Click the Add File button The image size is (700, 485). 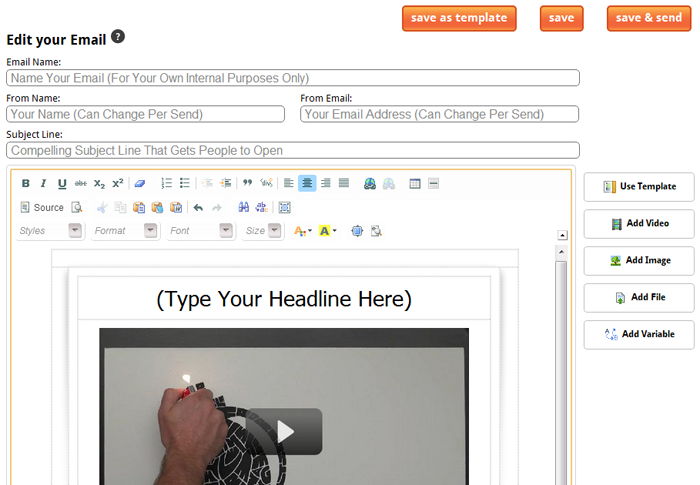tap(639, 297)
